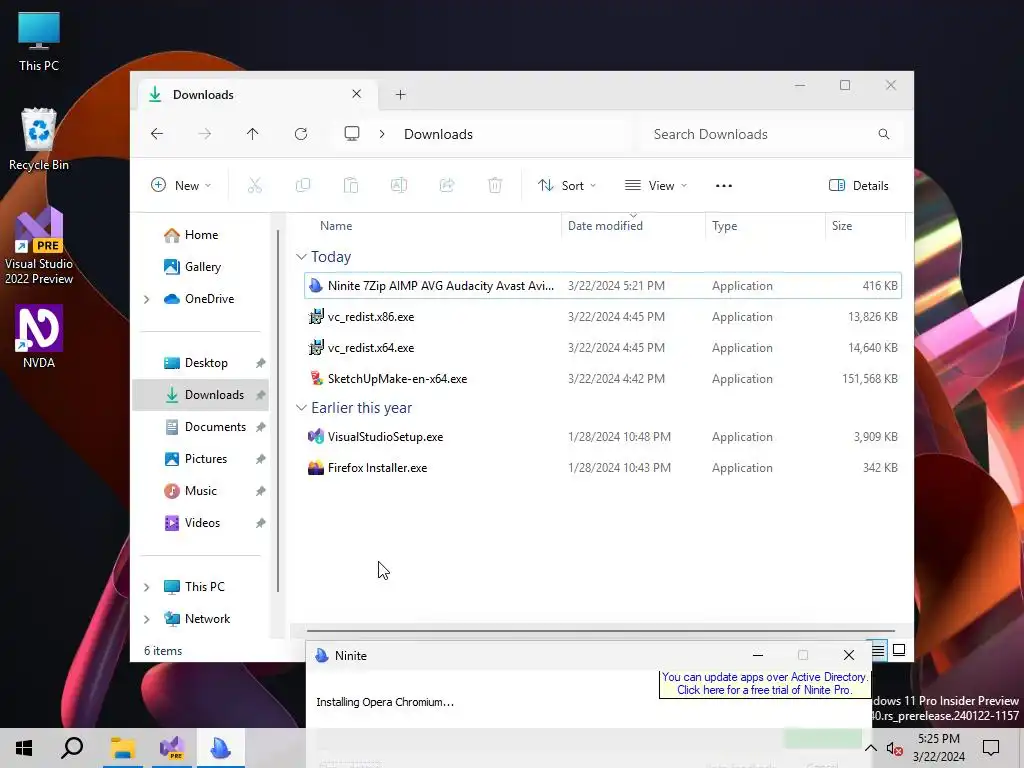Show hidden system tray icons
This screenshot has height=768, width=1024.
(x=871, y=748)
